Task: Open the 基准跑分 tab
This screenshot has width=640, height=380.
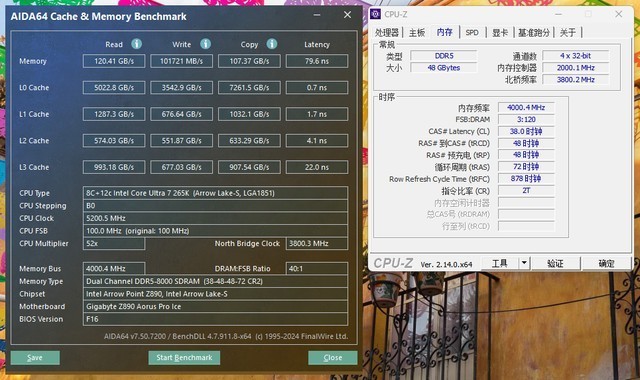Action: (x=534, y=33)
